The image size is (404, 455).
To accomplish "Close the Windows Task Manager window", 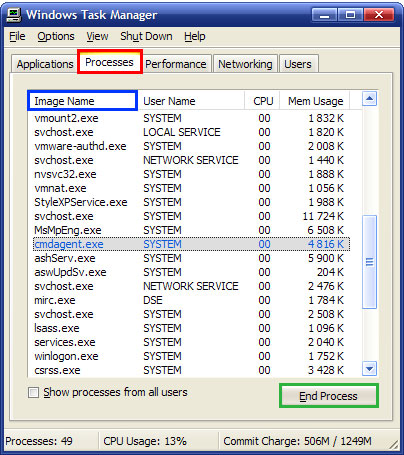I will tap(379, 15).
